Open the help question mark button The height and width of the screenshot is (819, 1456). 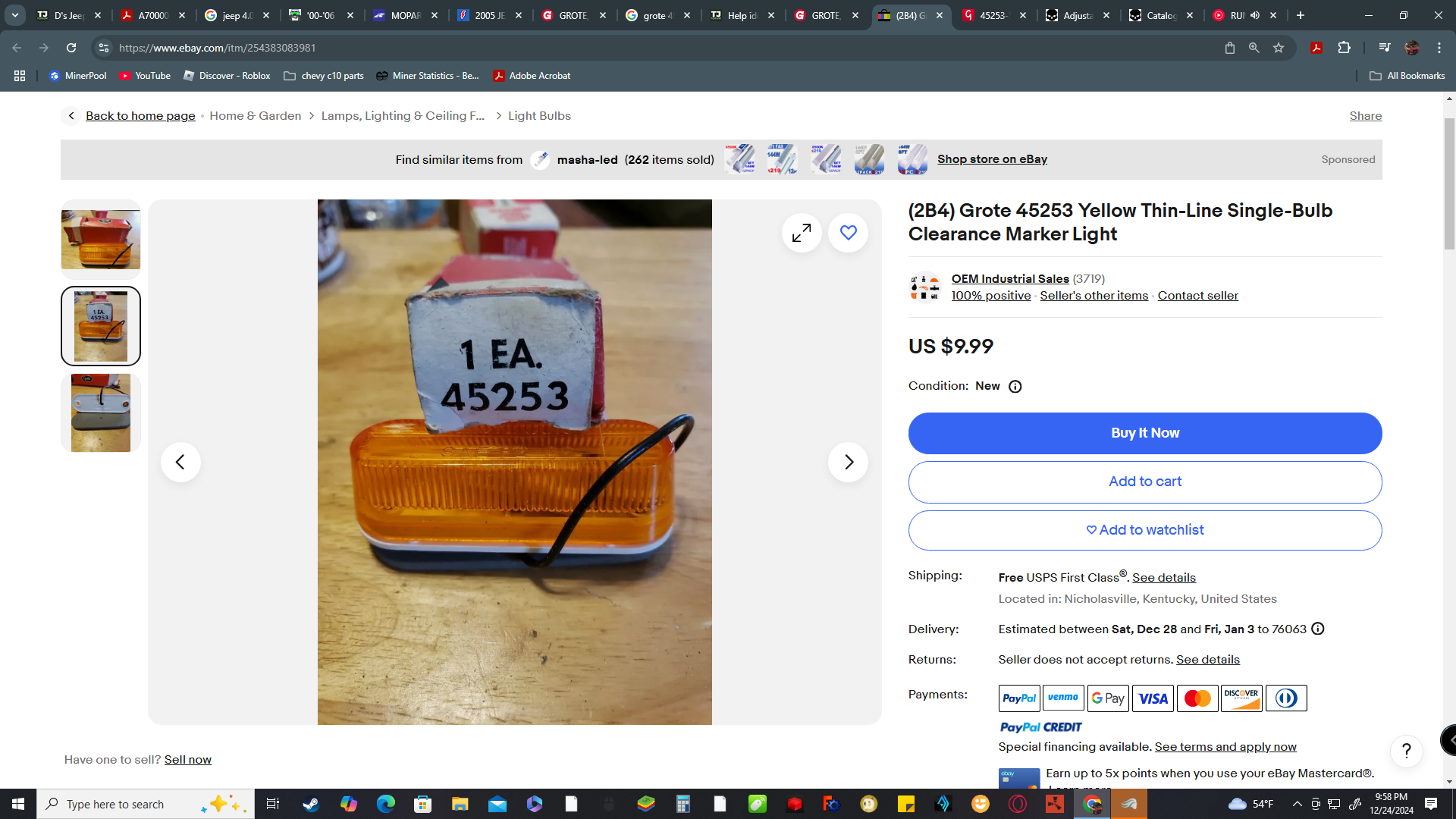coord(1406,751)
